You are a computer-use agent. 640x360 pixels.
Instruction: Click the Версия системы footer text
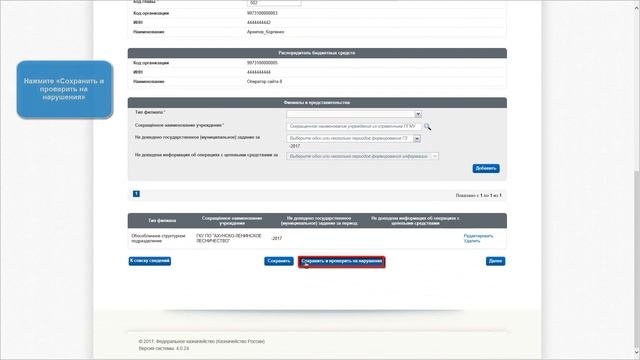[x=164, y=349]
